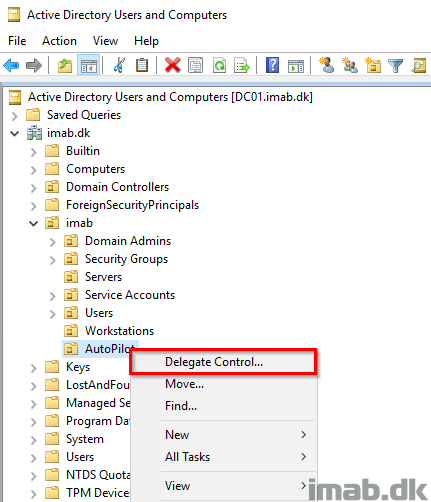431x502 pixels.
Task: Click the Saved Queries folder icon
Action: point(33,115)
